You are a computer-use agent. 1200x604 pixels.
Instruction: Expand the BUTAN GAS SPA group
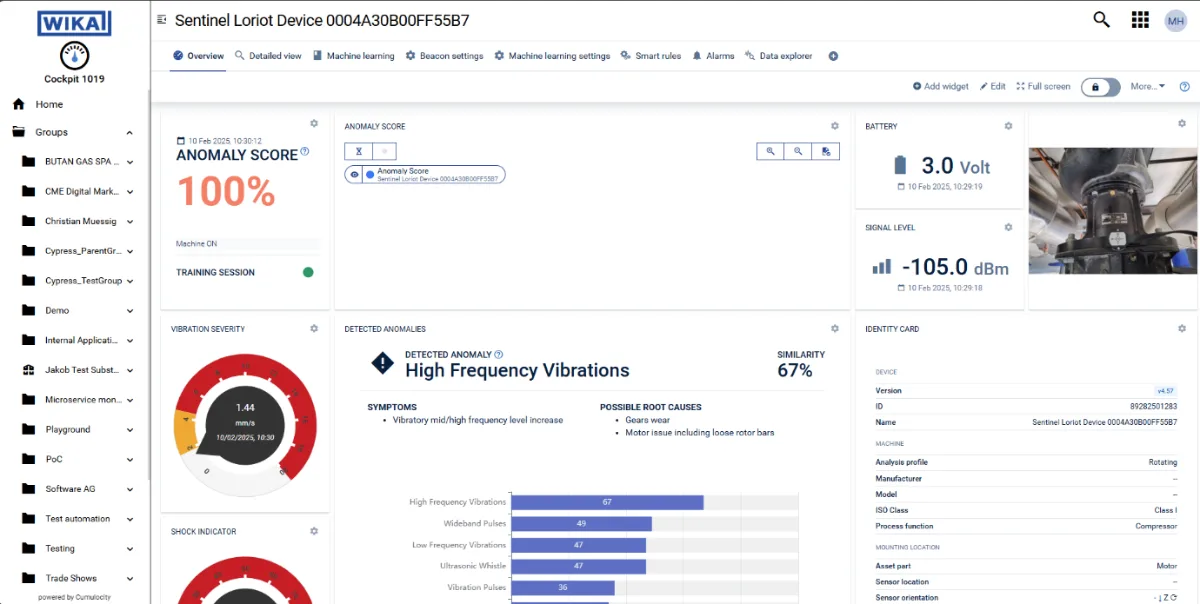(130, 162)
